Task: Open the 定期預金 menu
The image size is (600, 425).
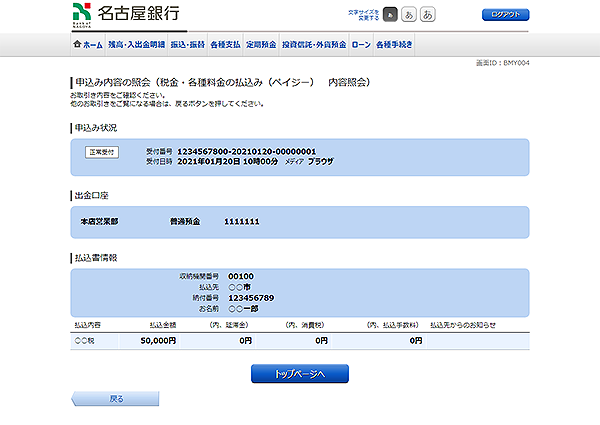Action: click(261, 45)
